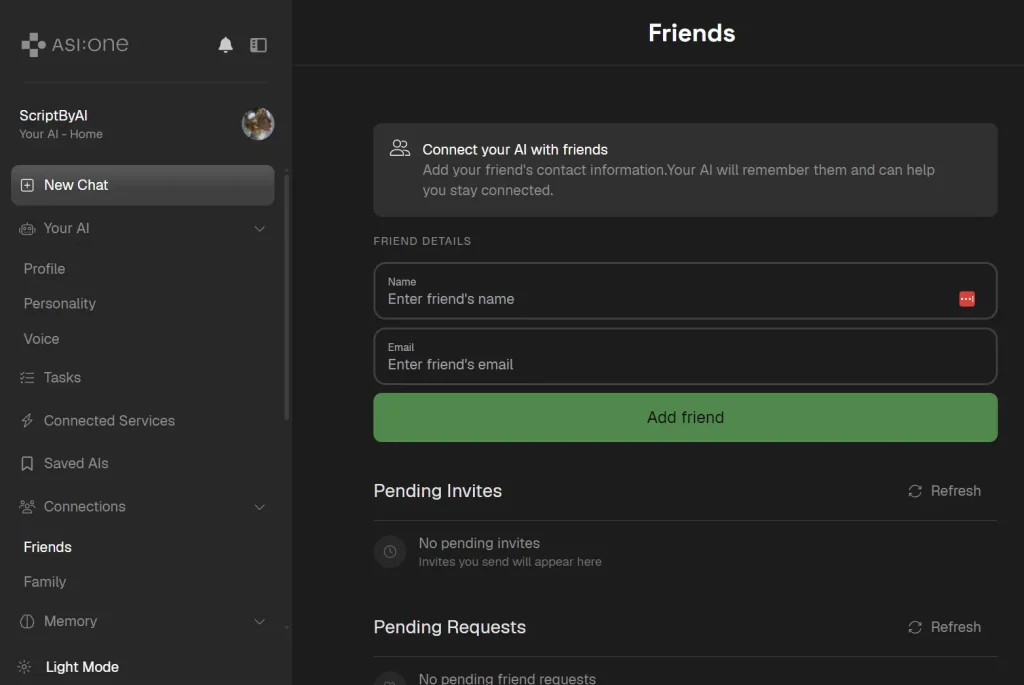Click the notifications bell icon
The image size is (1024, 685).
226,45
